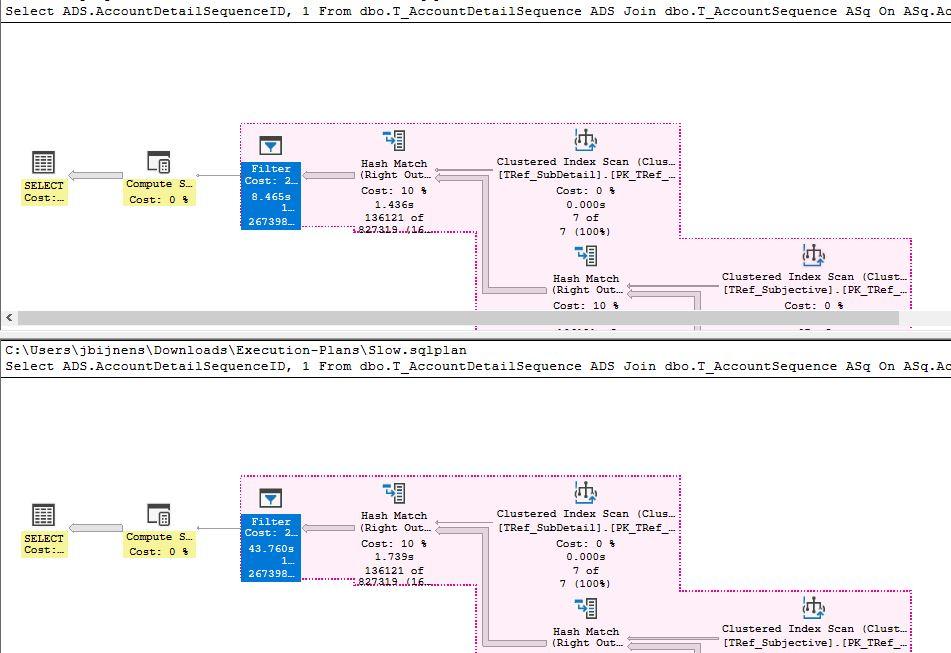Click [TRef_Subjective].[PK_TRef_ label in top plan
This screenshot has height=653, width=951.
point(814,290)
